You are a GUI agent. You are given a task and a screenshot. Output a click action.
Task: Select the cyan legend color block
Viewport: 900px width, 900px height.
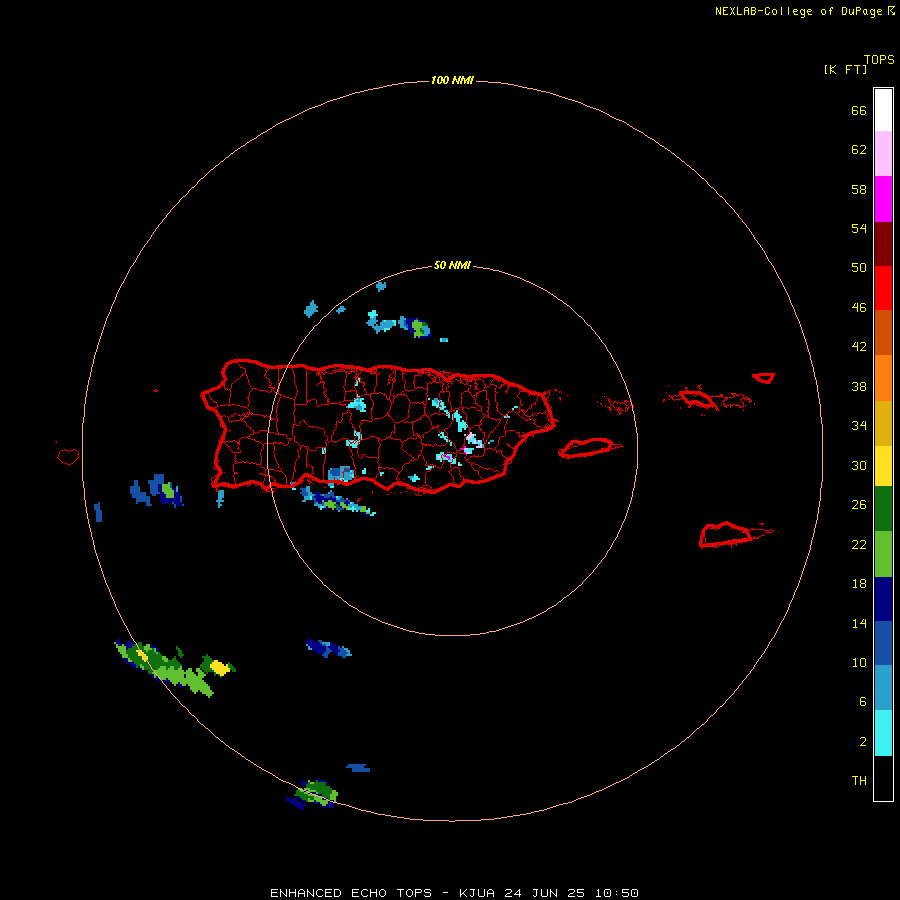[x=883, y=733]
